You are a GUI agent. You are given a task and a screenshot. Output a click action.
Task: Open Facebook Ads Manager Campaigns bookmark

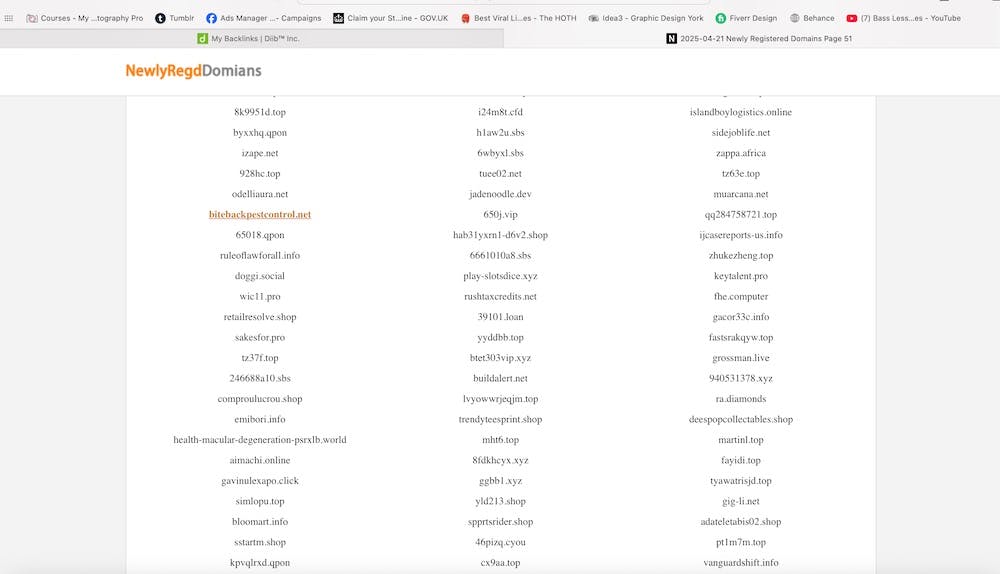tap(264, 18)
